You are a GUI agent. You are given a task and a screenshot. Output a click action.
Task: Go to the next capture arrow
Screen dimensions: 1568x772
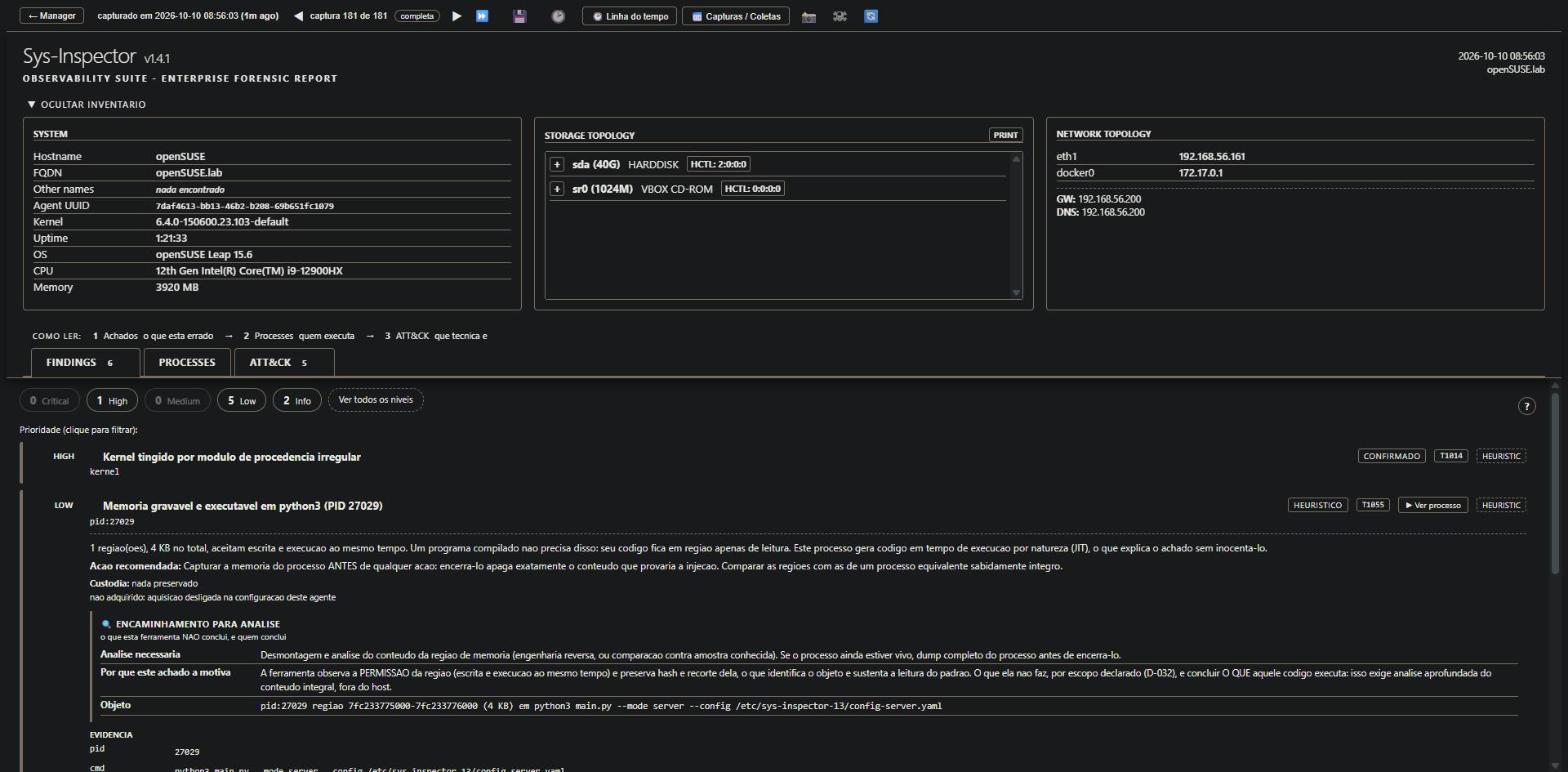coord(457,16)
